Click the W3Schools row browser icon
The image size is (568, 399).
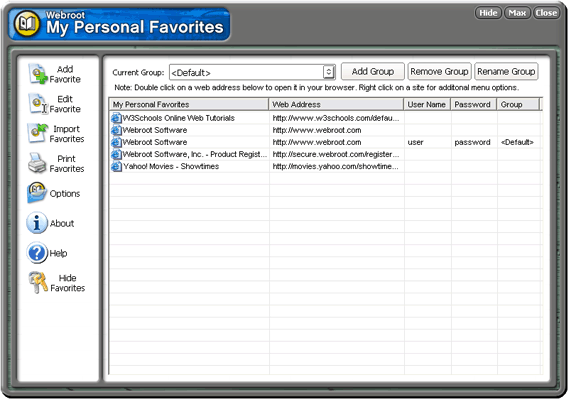pyautogui.click(x=116, y=118)
